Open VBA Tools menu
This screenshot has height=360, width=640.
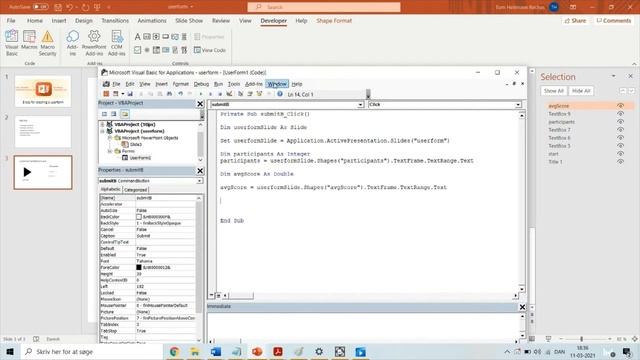point(233,84)
